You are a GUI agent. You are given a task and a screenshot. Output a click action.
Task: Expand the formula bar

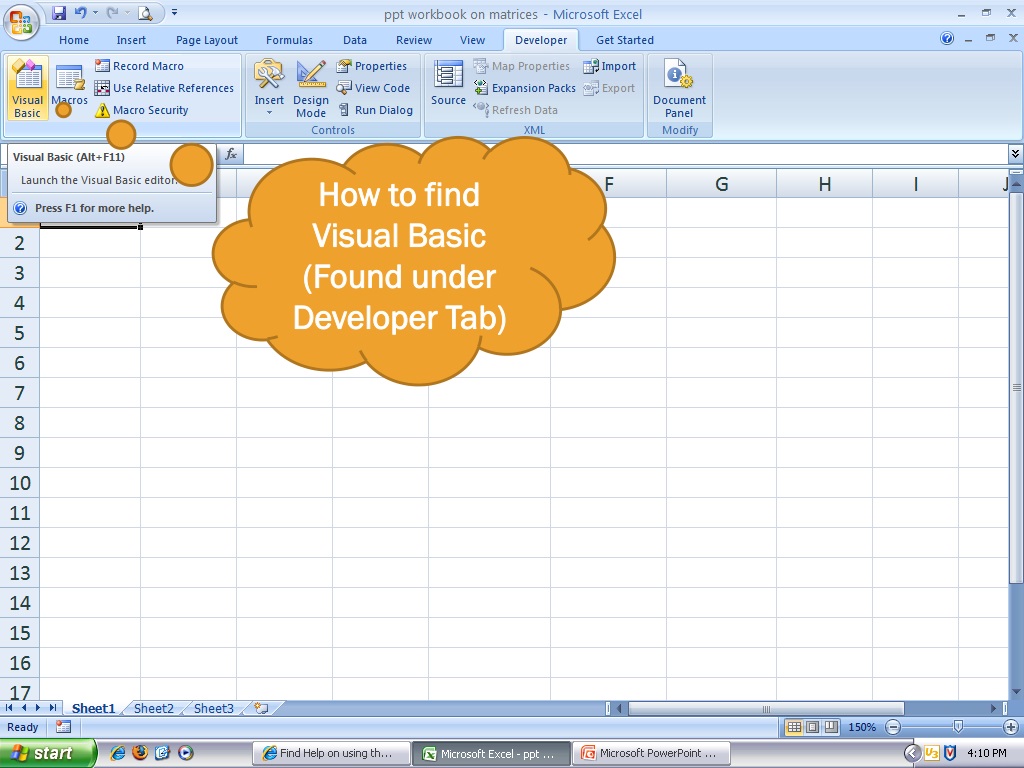pos(1015,154)
